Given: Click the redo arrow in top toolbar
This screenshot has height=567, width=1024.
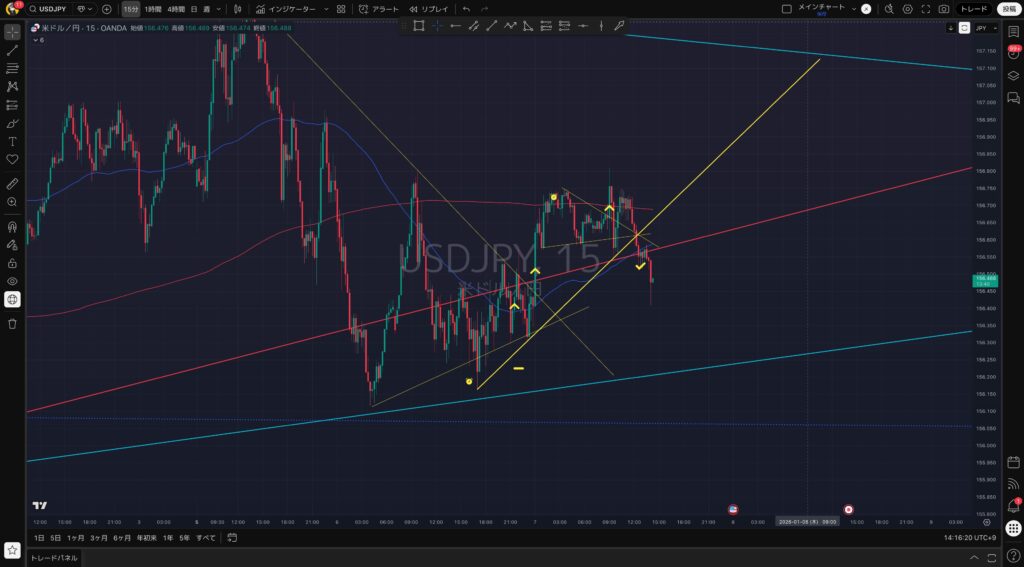Looking at the screenshot, I should tap(484, 9).
